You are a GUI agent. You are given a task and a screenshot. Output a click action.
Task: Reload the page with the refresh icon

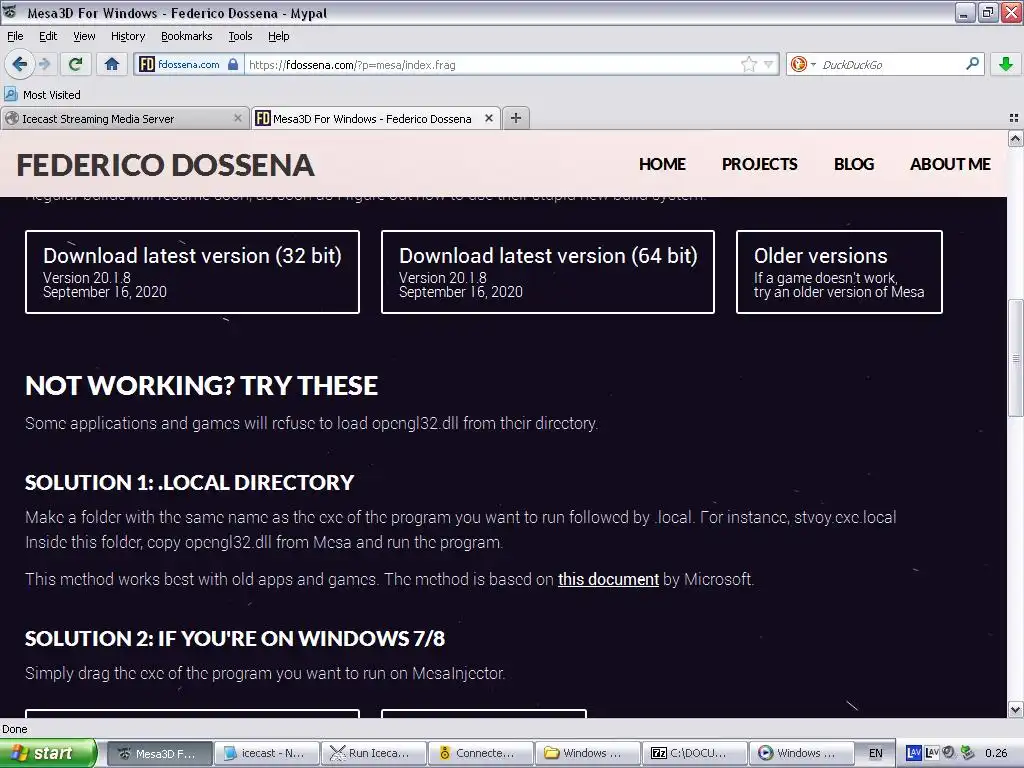[x=76, y=64]
